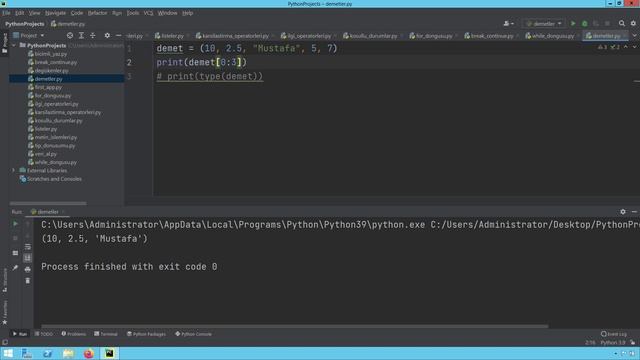The height and width of the screenshot is (360, 640).
Task: Open Project panel options gear
Action: (x=107, y=36)
